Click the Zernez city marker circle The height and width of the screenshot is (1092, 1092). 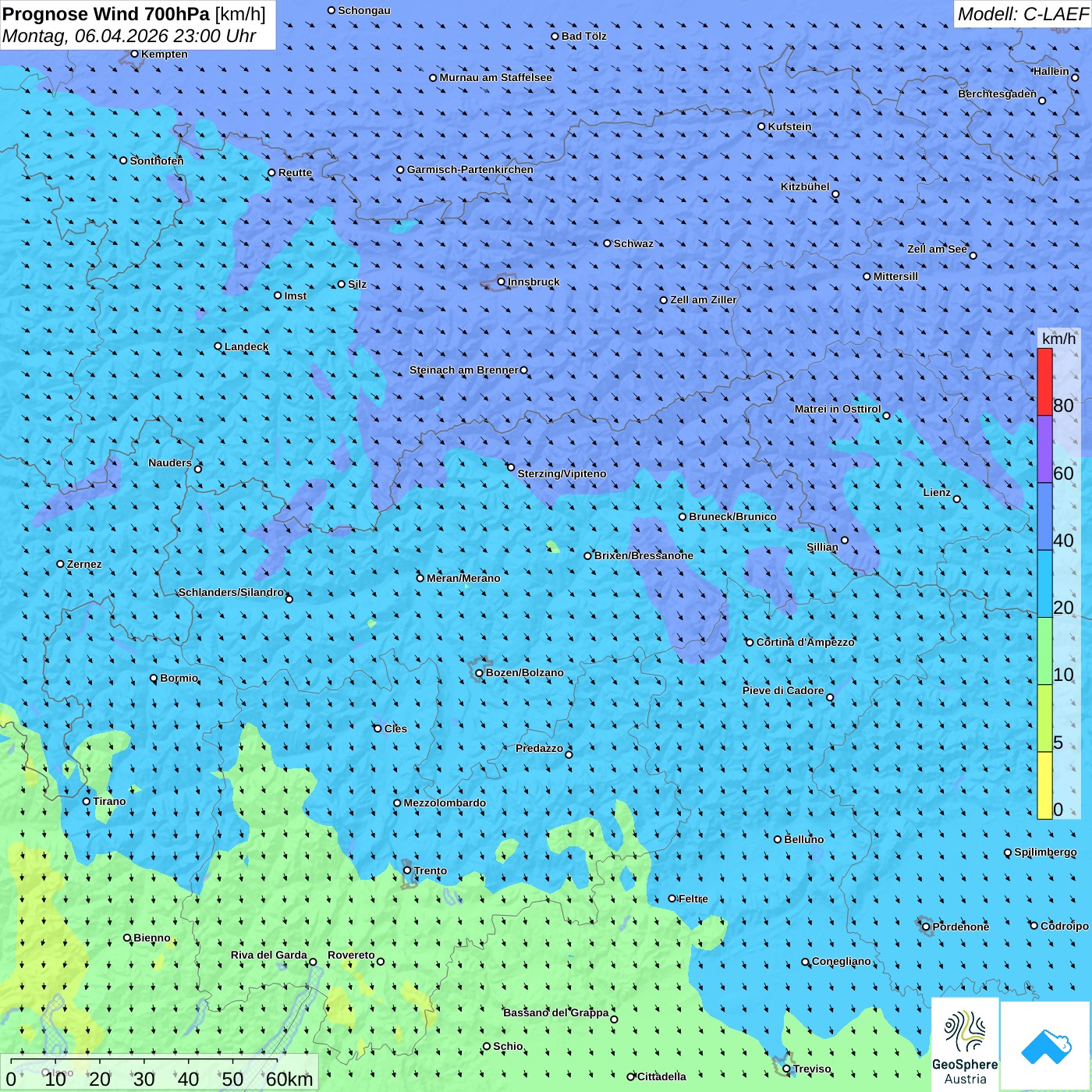(x=60, y=564)
